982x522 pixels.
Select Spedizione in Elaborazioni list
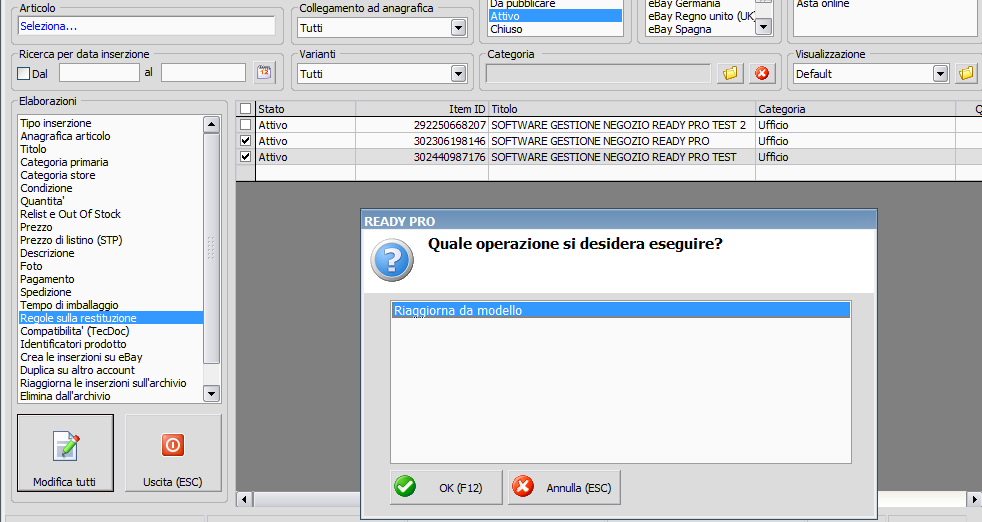tap(46, 292)
